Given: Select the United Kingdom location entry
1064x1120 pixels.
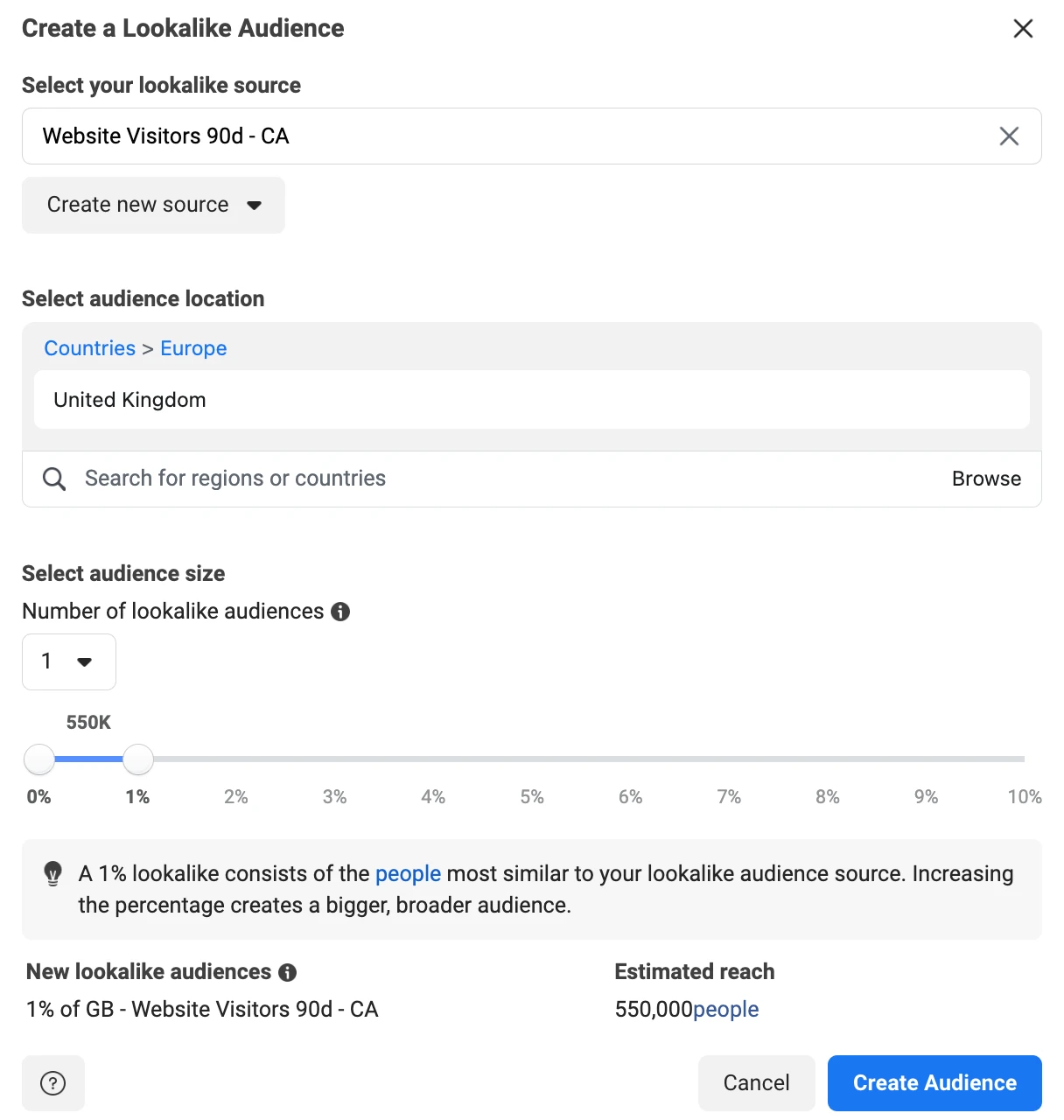Looking at the screenshot, I should coord(129,400).
